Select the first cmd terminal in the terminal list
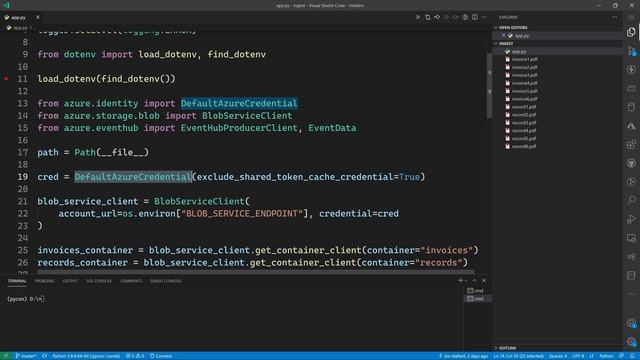The height and width of the screenshot is (360, 640). (476, 291)
